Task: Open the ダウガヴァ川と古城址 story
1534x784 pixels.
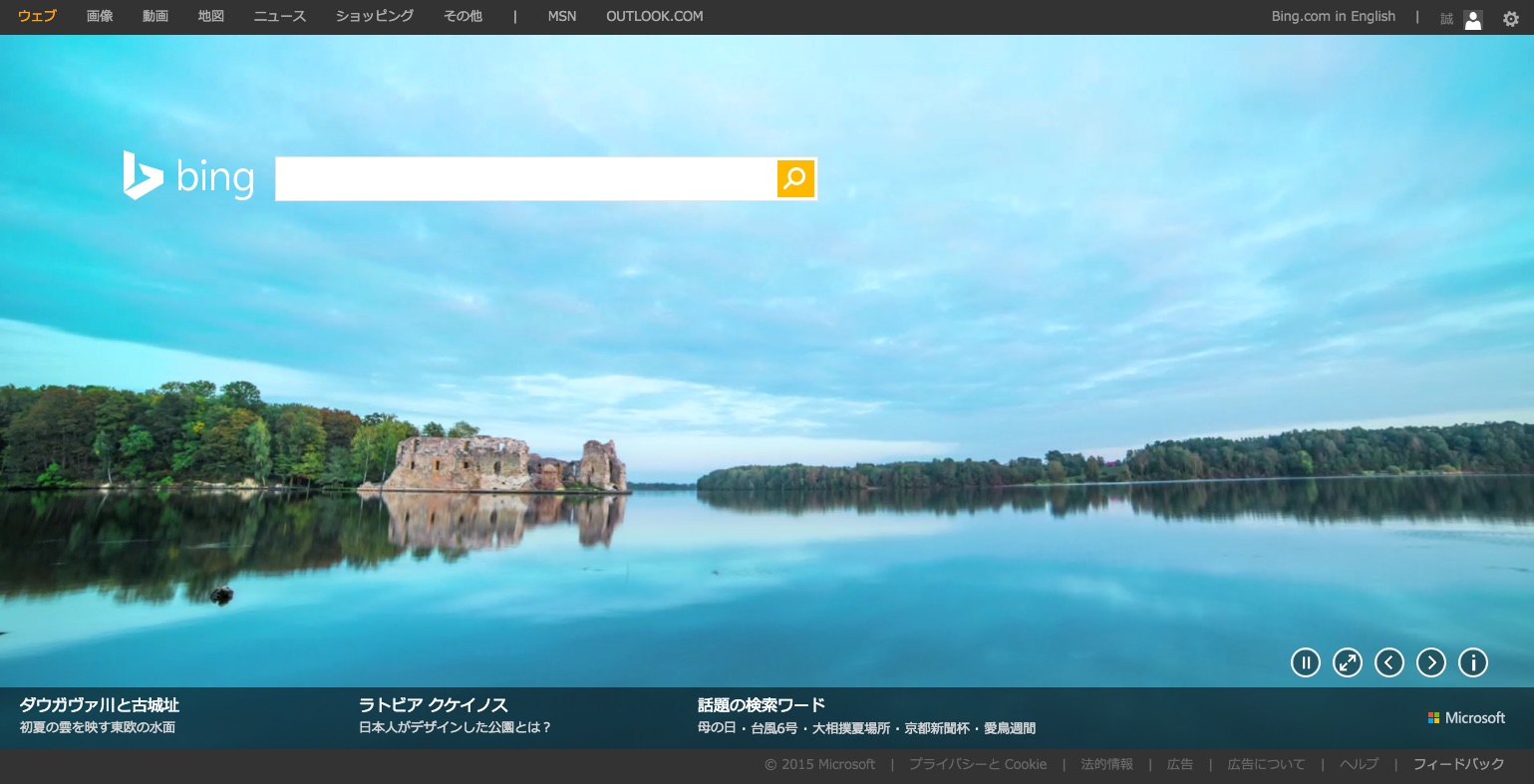Action: click(x=99, y=705)
